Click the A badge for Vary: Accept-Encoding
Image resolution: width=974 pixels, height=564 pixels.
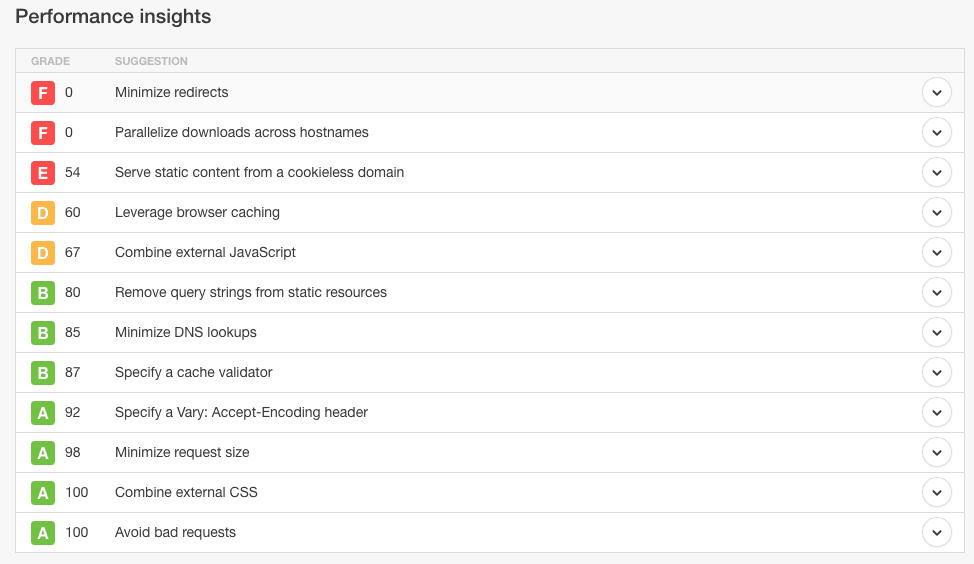point(43,413)
